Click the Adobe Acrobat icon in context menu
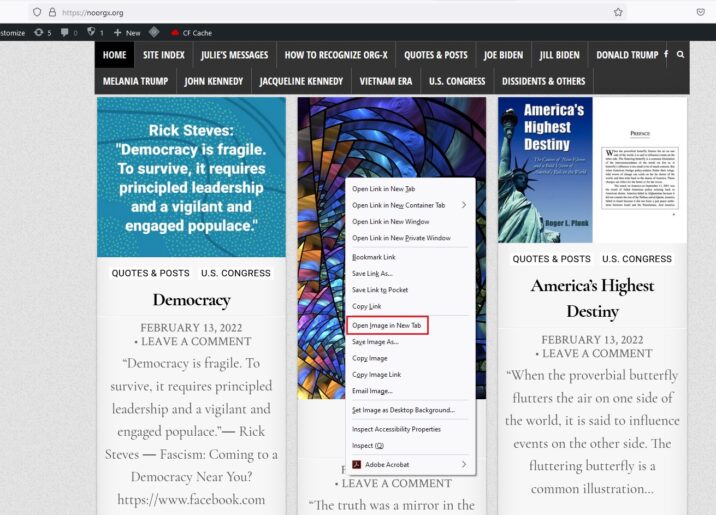This screenshot has width=716, height=515. pyautogui.click(x=356, y=464)
